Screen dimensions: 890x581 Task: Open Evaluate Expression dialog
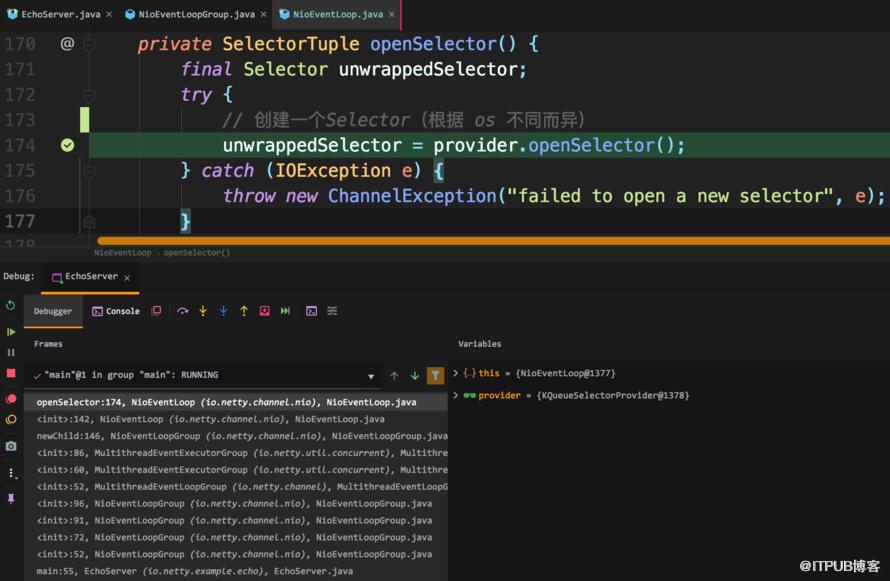tap(312, 311)
